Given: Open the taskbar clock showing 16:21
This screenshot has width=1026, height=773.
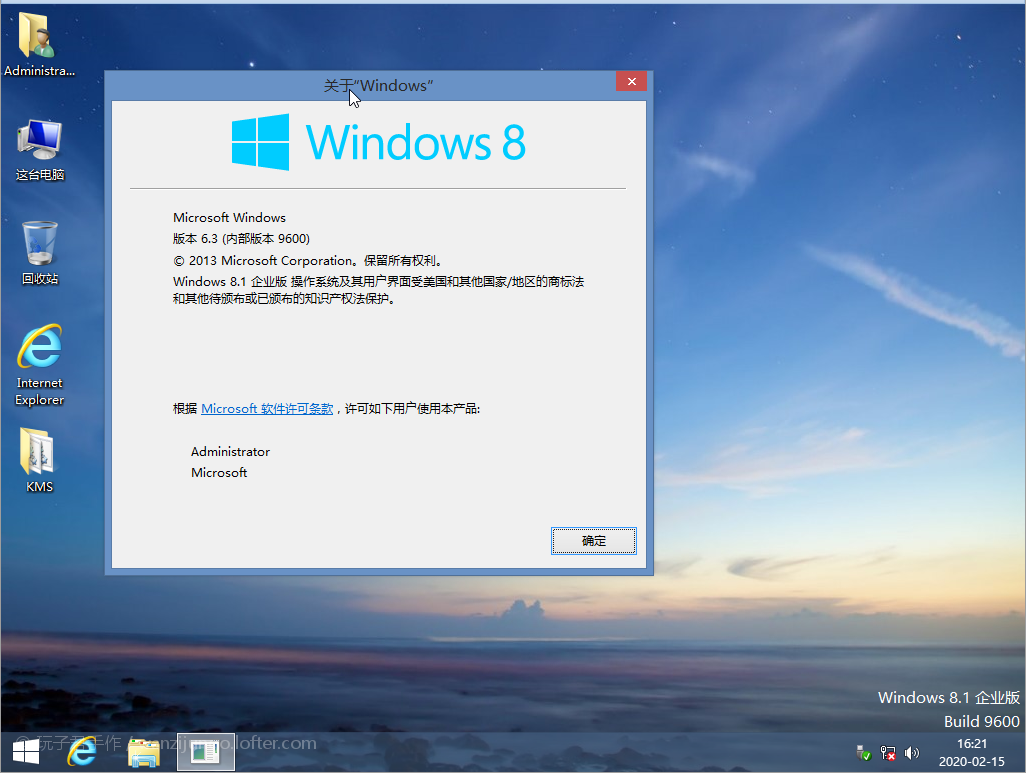Looking at the screenshot, I should 971,752.
